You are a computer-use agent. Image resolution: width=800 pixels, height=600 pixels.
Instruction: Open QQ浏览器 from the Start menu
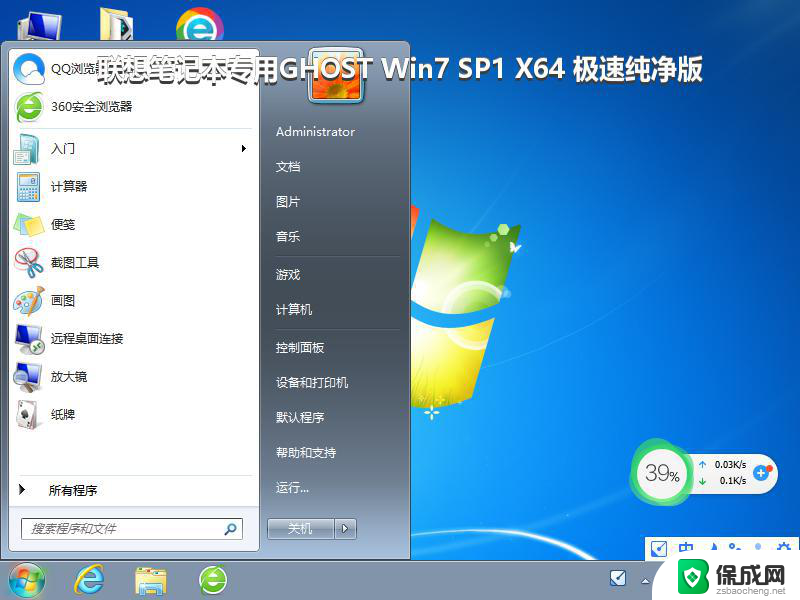click(132, 69)
